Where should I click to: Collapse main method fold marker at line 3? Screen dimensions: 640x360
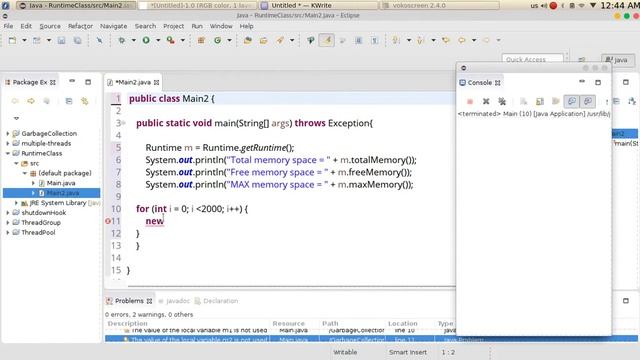point(124,123)
